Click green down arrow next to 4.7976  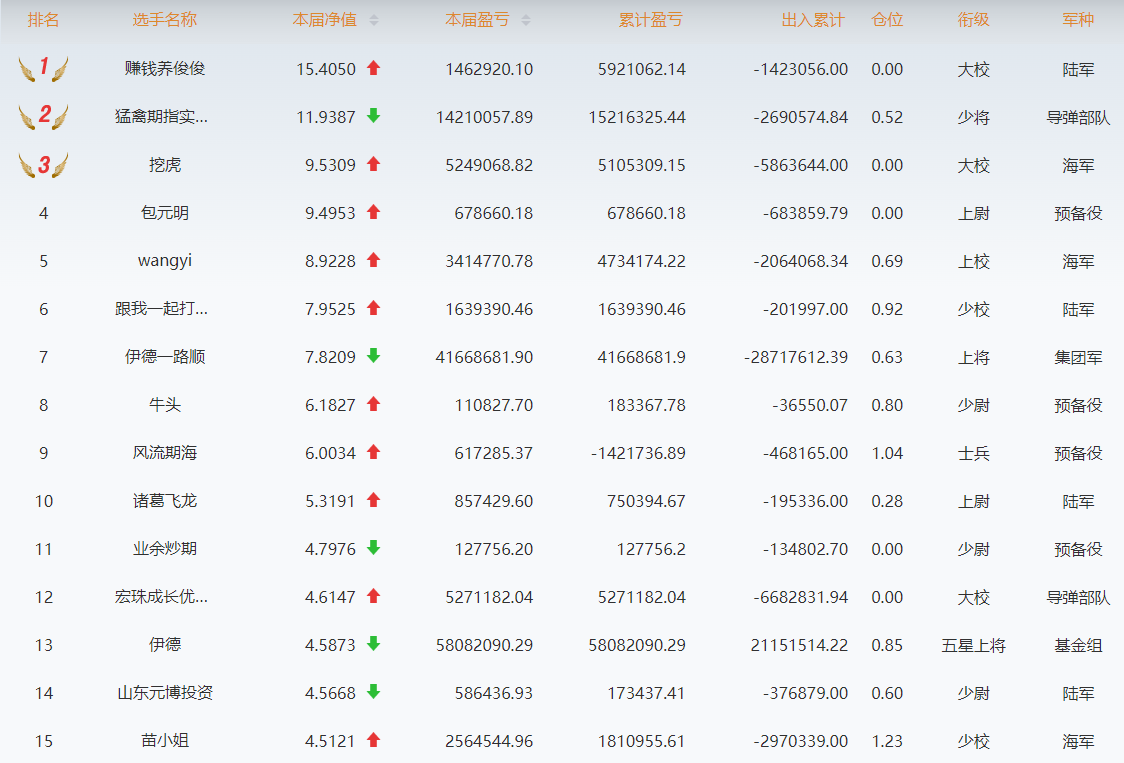(373, 548)
